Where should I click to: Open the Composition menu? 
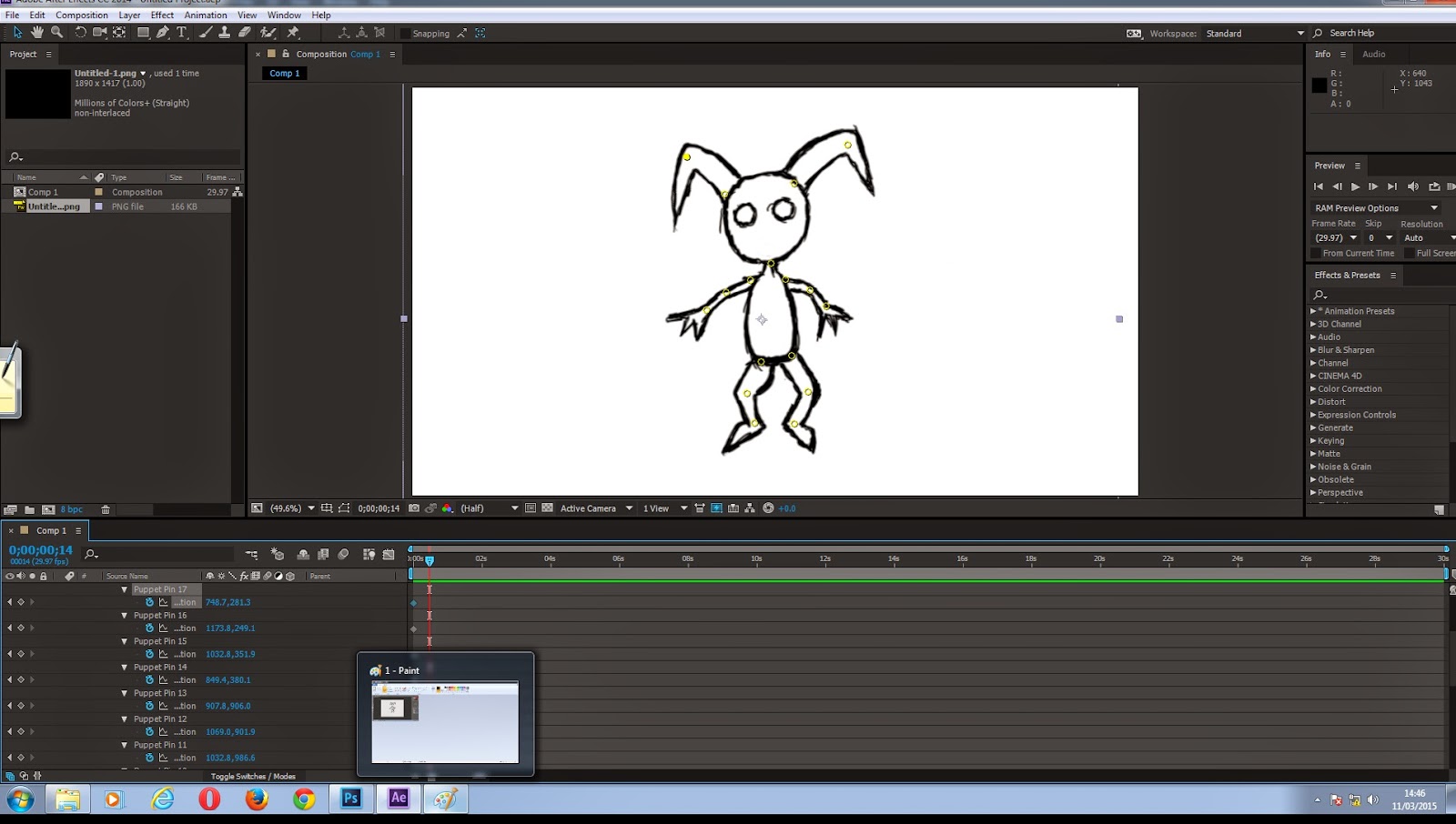82,15
